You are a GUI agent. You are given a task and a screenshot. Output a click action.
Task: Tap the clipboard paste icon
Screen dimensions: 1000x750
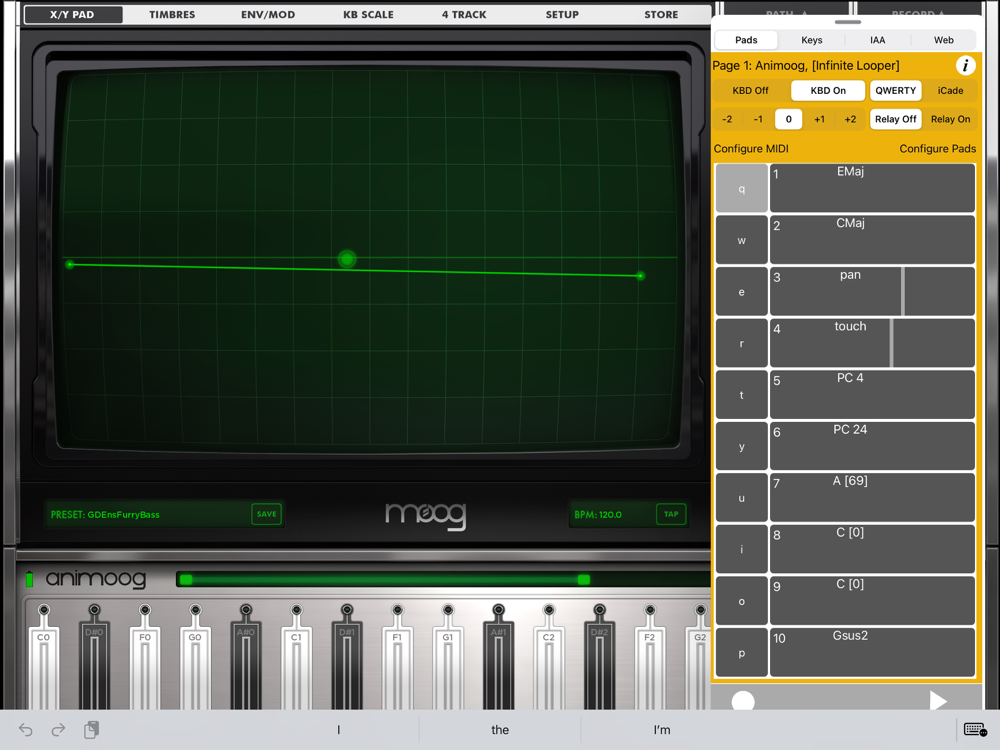point(91,730)
